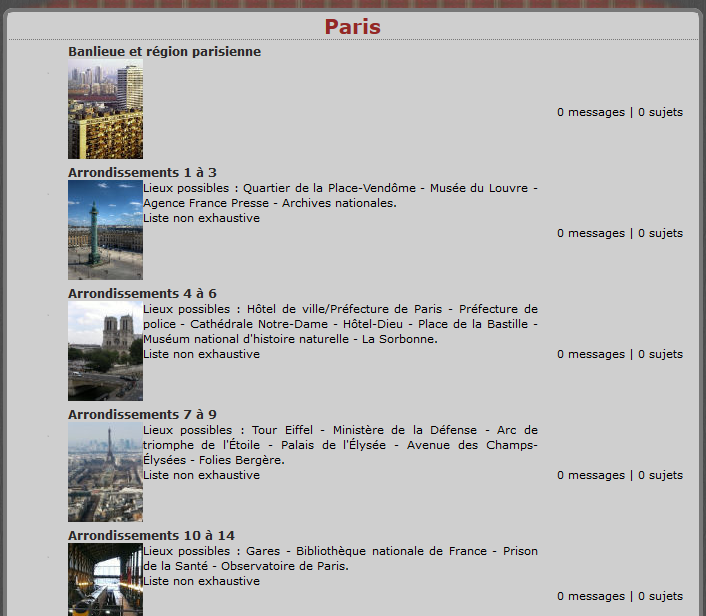Click description mentioning Musée du Louvre
Image resolution: width=706 pixels, height=616 pixels.
click(x=340, y=195)
